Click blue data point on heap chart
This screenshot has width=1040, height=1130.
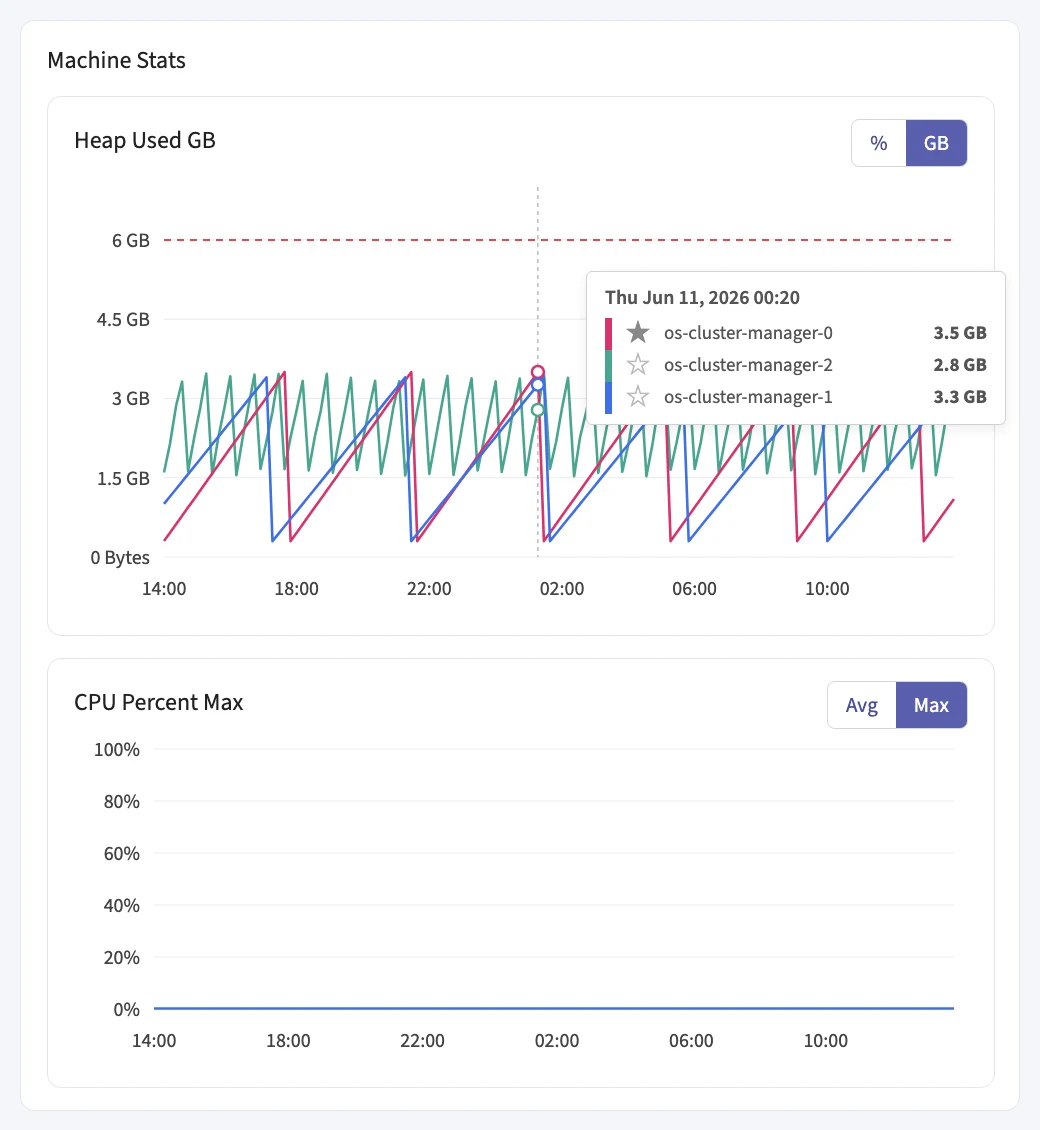[538, 385]
